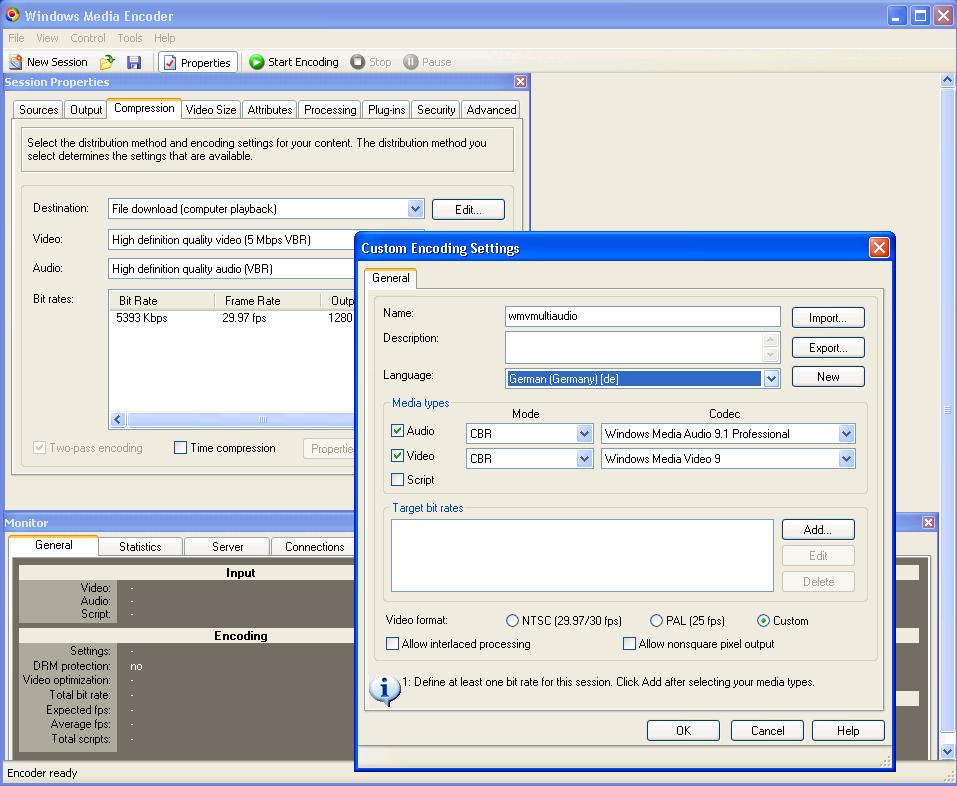The image size is (957, 786).
Task: Click Edit... next to Destination
Action: 468,209
